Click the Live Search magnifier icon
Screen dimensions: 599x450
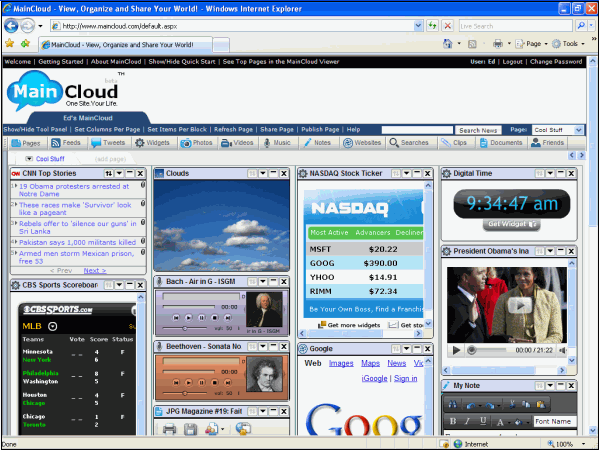(581, 26)
